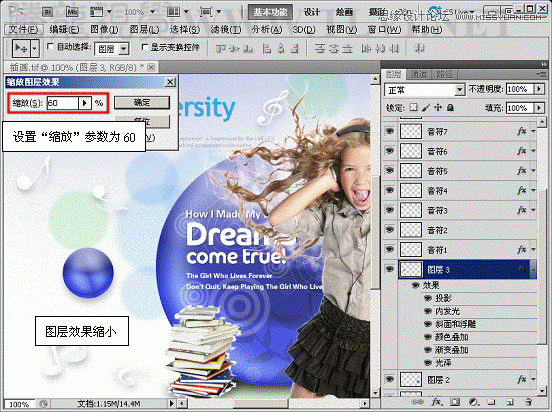Select the 设计 workspace button

(x=312, y=12)
